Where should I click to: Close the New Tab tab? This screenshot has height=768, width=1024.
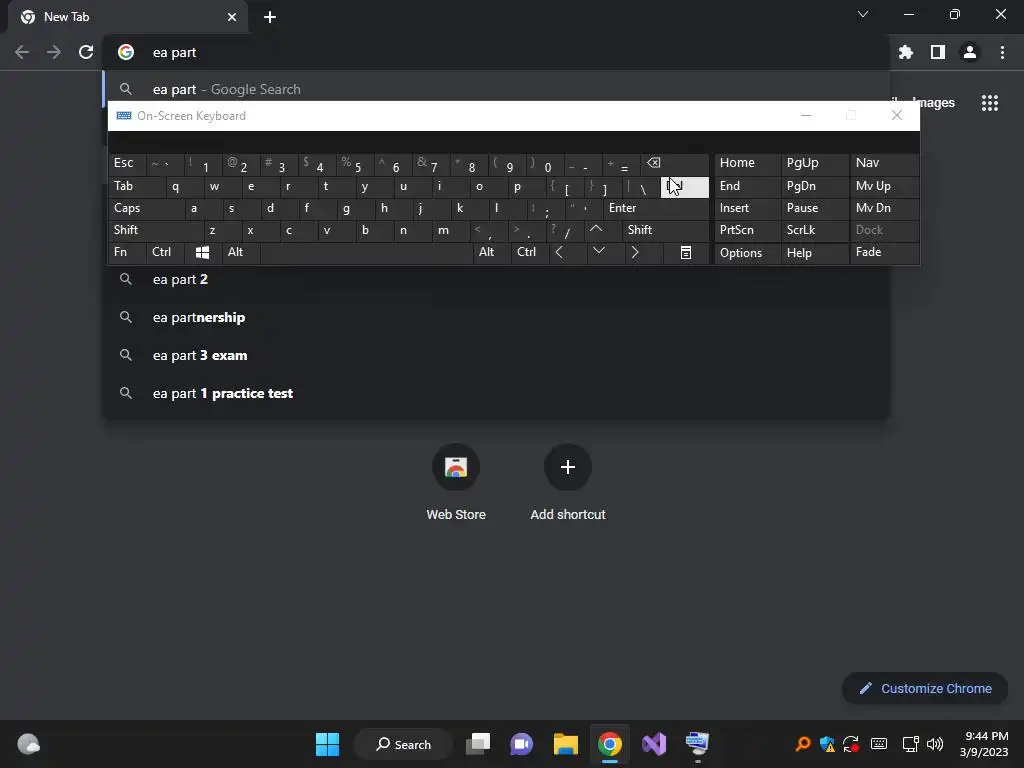(x=232, y=17)
